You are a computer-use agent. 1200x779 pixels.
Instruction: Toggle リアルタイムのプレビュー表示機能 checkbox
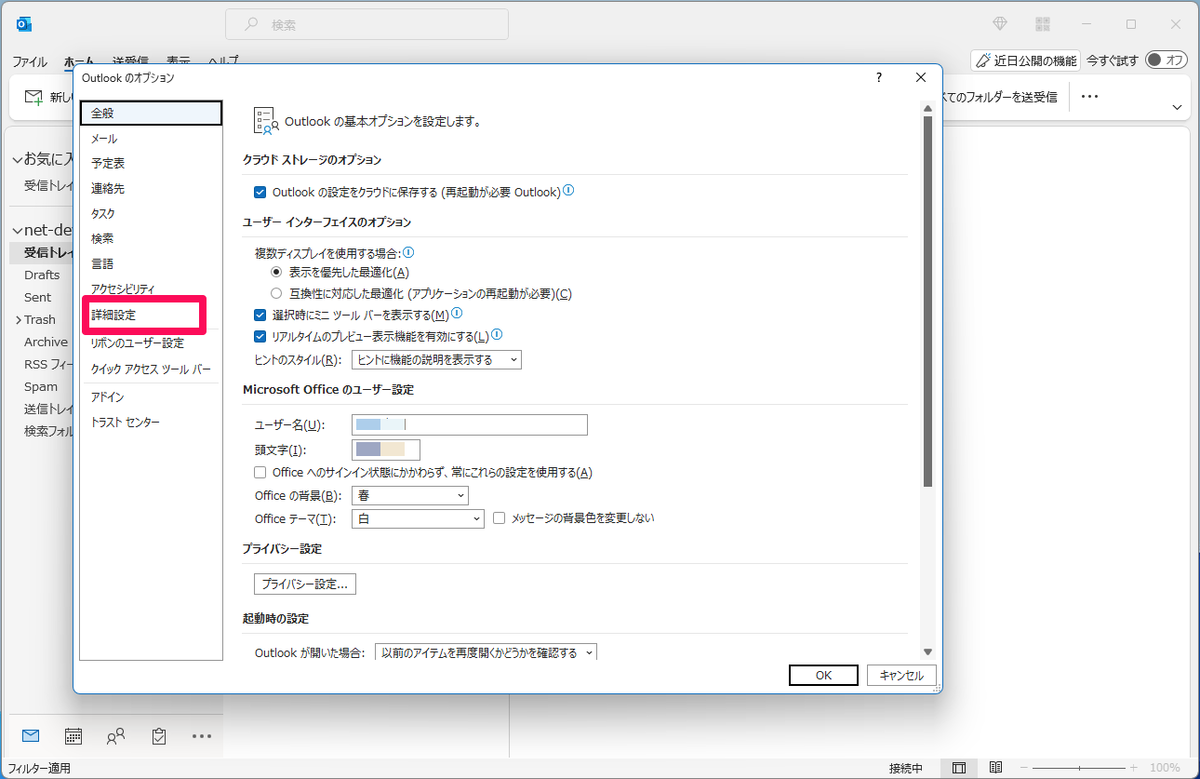[261, 337]
